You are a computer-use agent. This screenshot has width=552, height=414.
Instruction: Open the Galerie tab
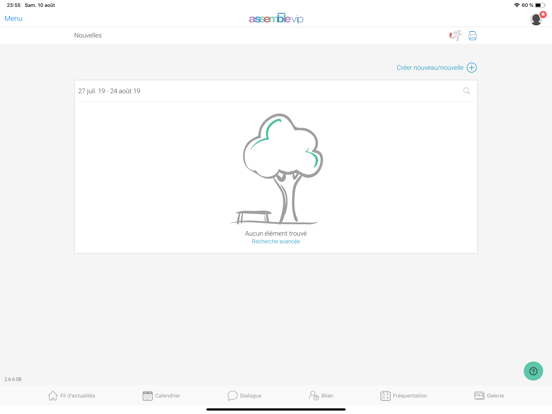click(489, 396)
